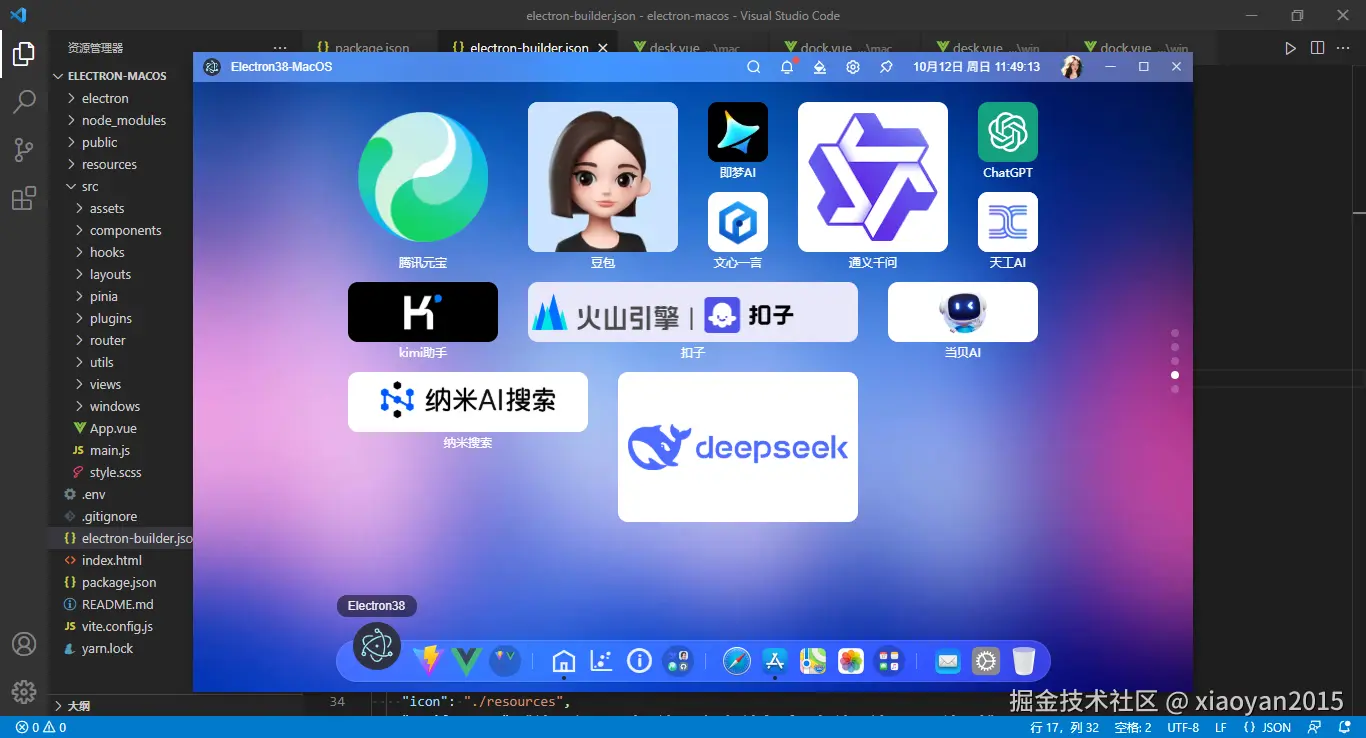The image size is (1366, 738).
Task: Open Source Control in the VS Code activity bar
Action: (x=24, y=149)
